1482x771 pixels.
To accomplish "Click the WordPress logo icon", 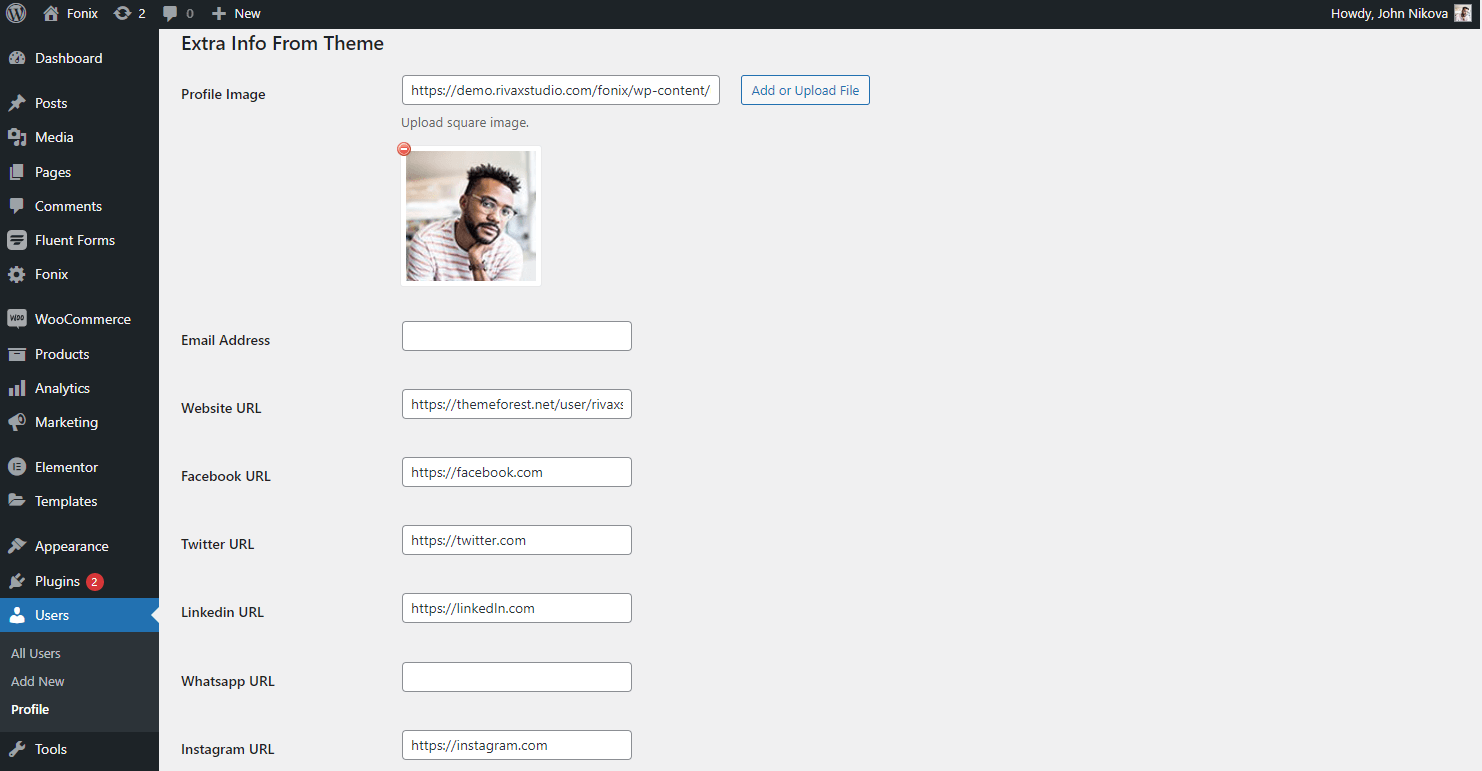I will 16,14.
